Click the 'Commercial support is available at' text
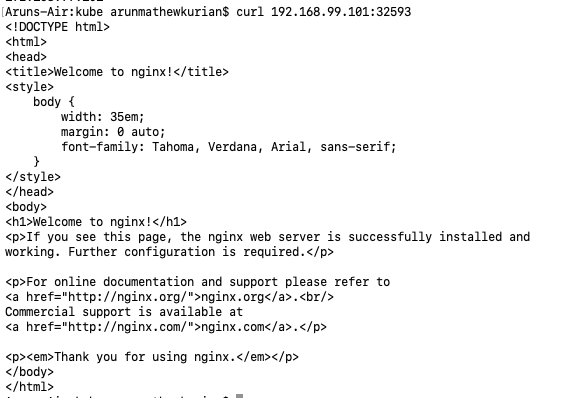This screenshot has height=398, width=584. [x=124, y=312]
